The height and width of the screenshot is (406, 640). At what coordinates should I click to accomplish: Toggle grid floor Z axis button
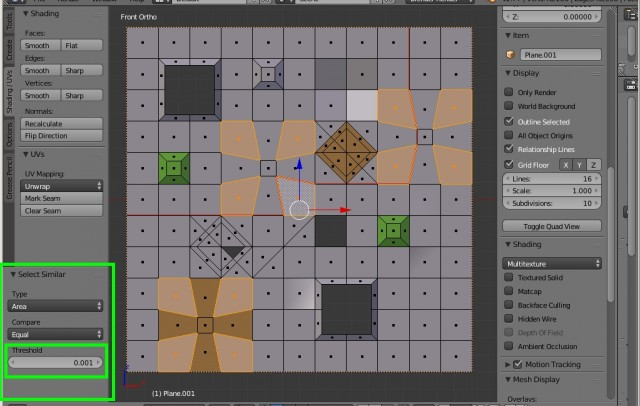(593, 165)
